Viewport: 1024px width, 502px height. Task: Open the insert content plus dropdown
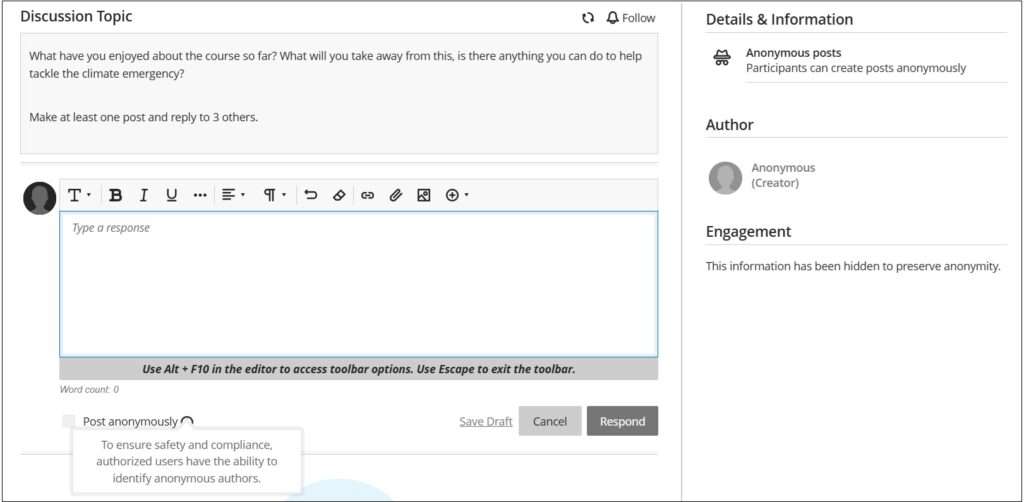(456, 195)
